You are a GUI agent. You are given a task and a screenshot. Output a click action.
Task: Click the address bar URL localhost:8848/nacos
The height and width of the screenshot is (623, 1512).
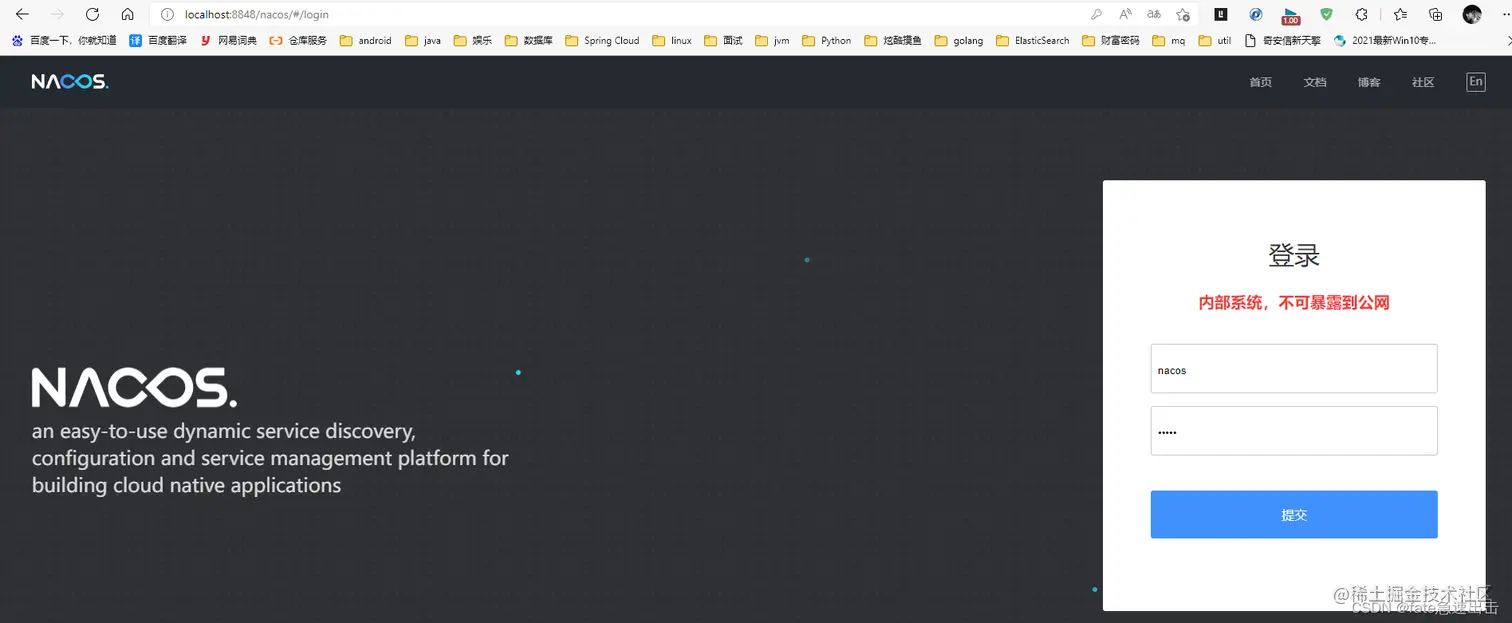[x=257, y=15]
